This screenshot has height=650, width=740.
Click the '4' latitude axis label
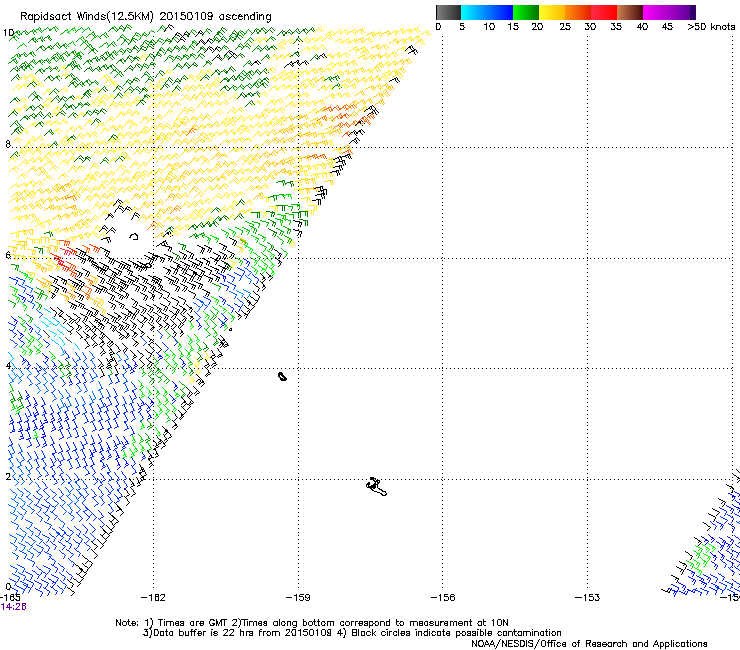tap(8, 366)
